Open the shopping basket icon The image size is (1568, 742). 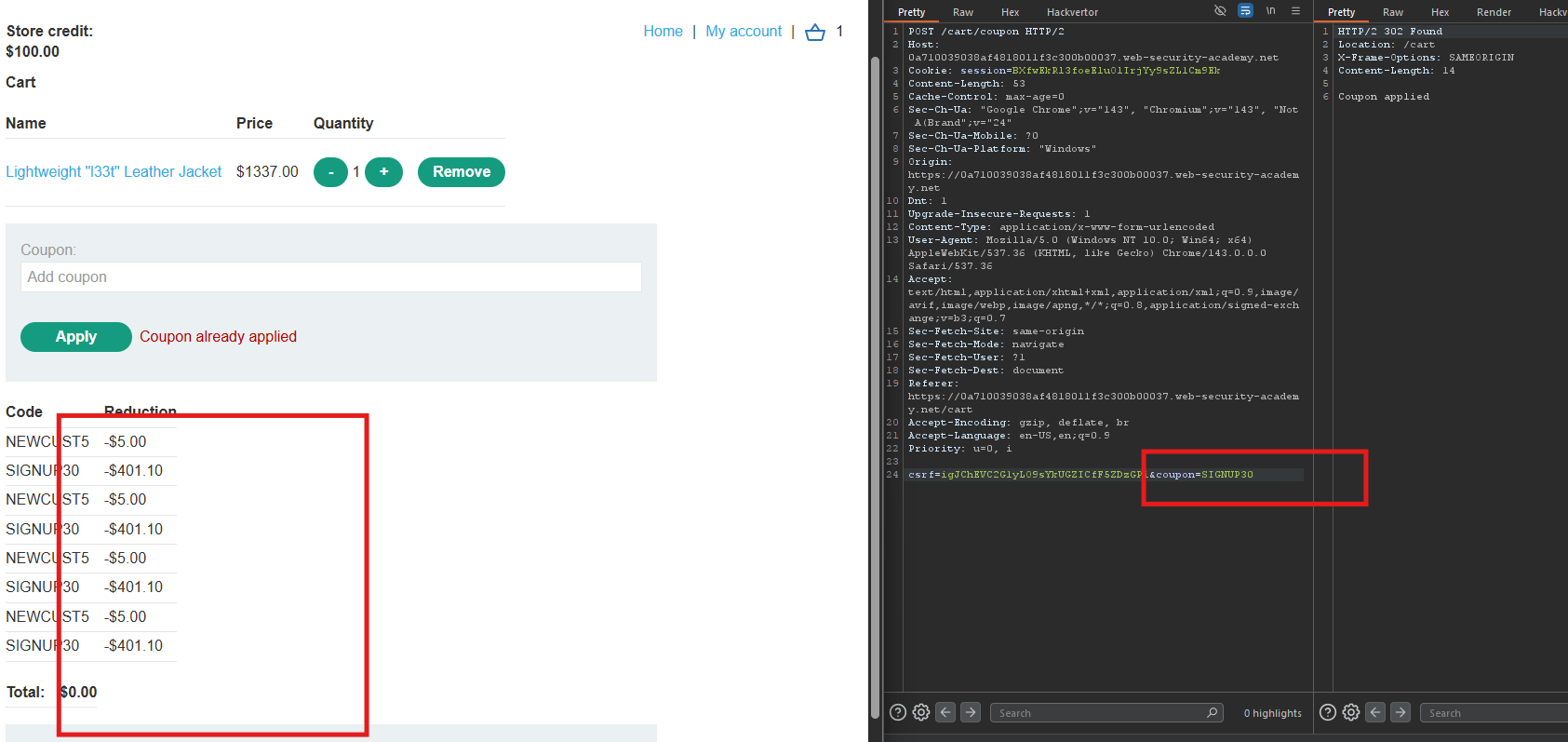click(815, 33)
